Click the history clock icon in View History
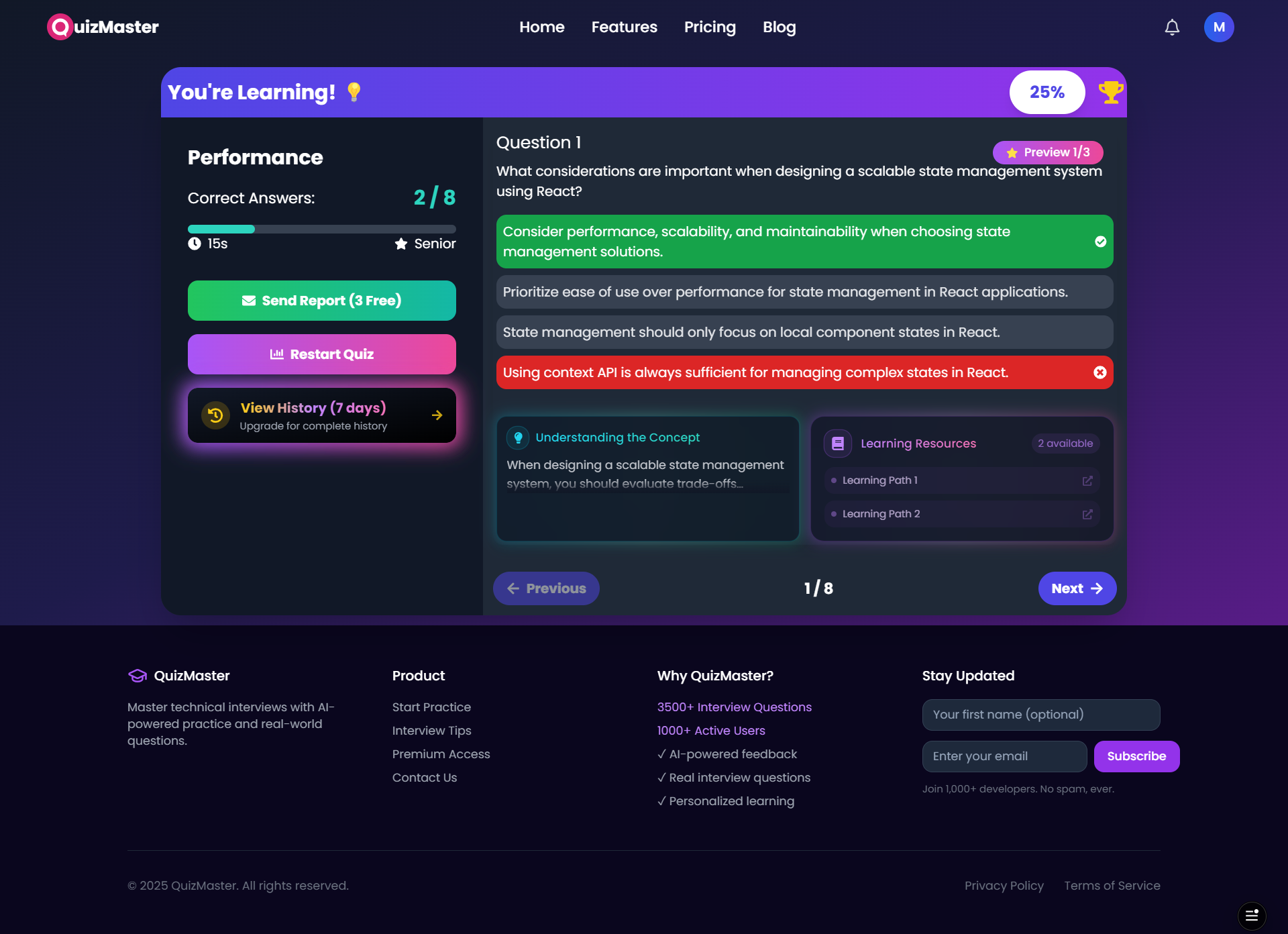 [215, 415]
